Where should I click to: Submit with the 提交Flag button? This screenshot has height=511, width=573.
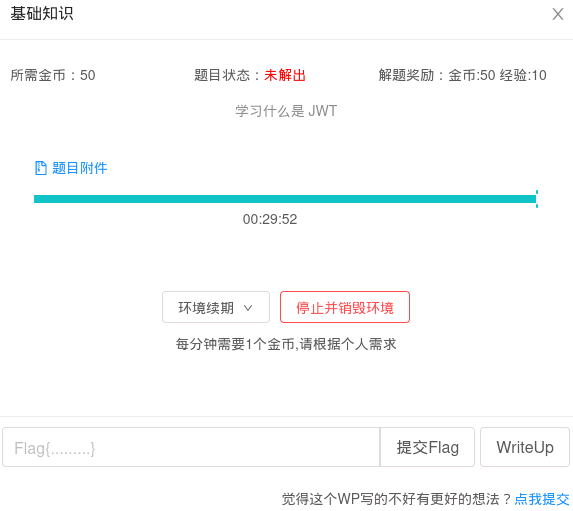coord(427,447)
